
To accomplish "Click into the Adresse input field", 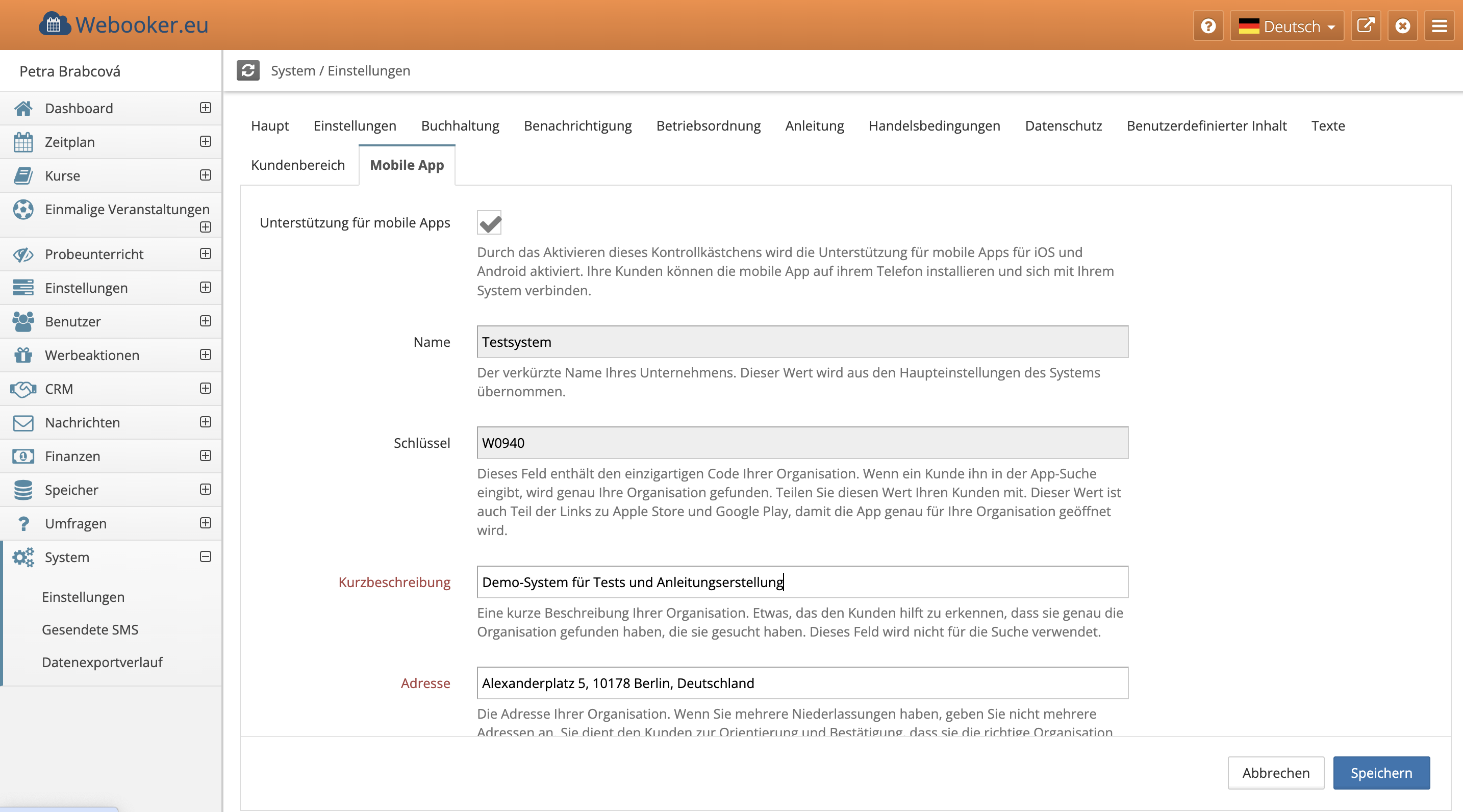I will tap(802, 682).
